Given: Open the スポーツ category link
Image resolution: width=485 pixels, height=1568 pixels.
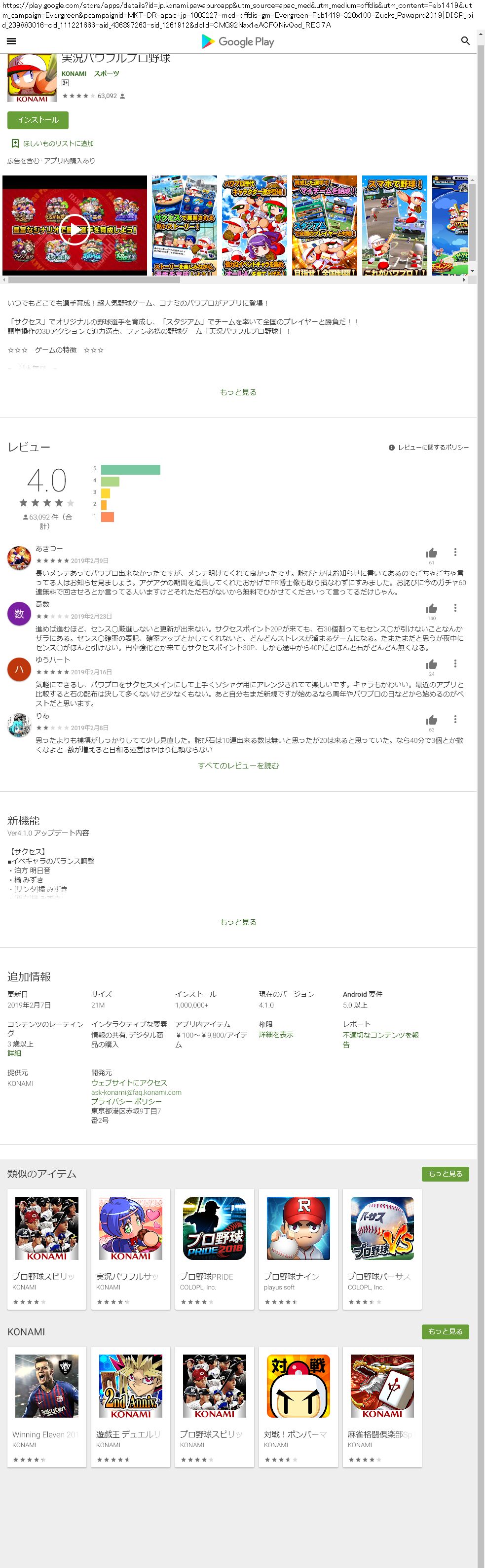Looking at the screenshot, I should [107, 73].
